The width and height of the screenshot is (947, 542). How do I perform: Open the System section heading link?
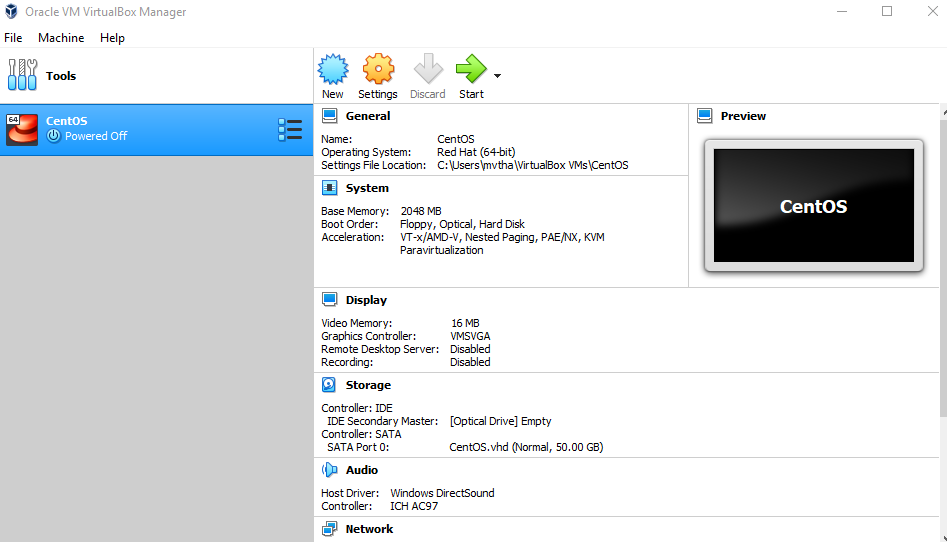click(x=367, y=189)
